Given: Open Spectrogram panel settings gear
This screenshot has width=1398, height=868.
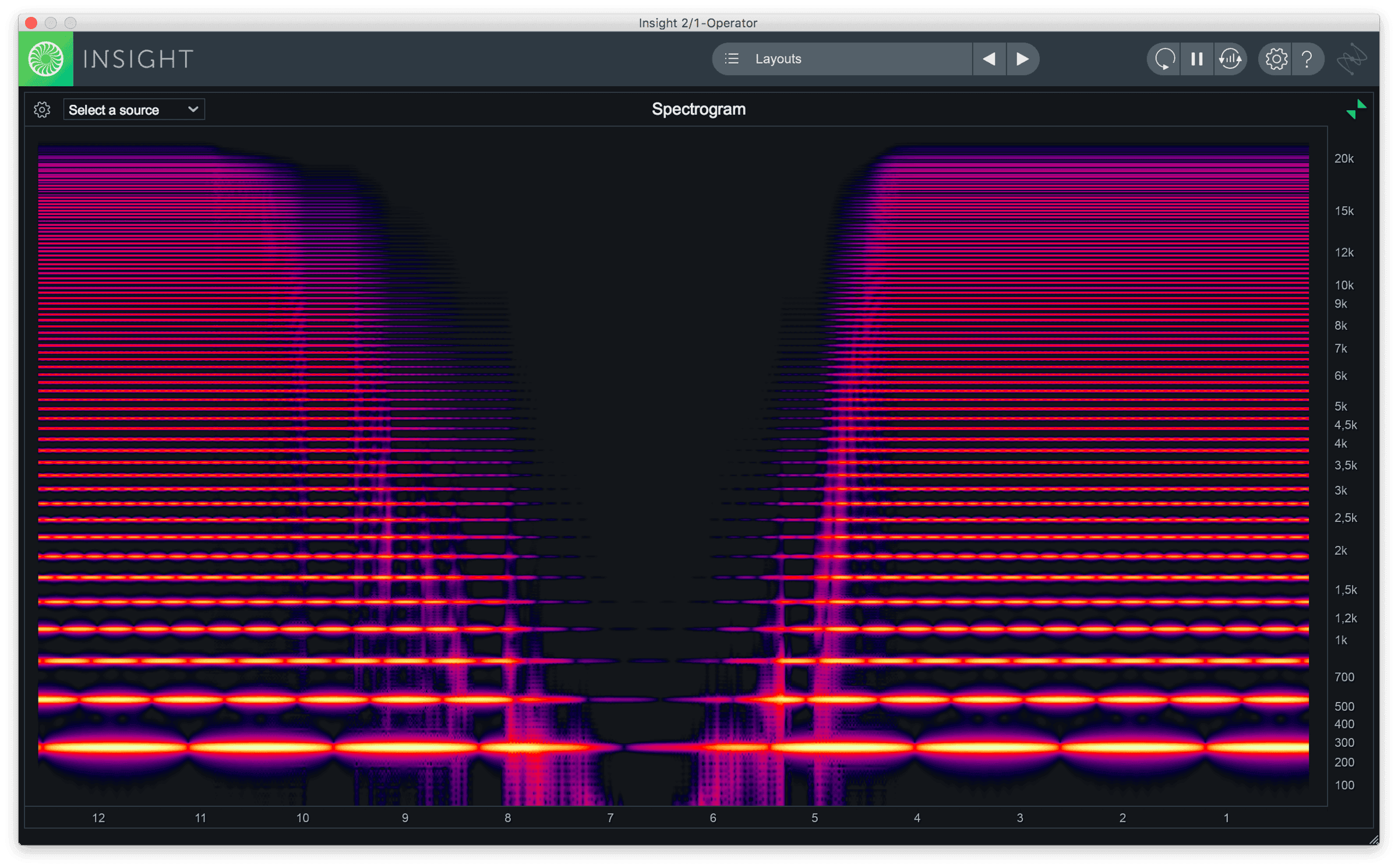Looking at the screenshot, I should coord(42,110).
